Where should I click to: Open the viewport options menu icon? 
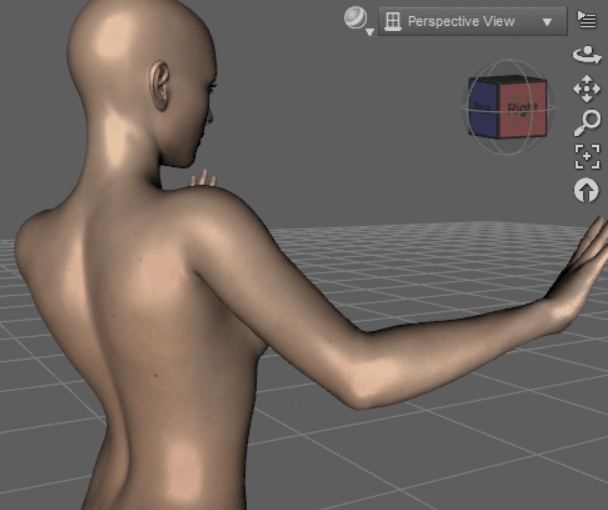(x=587, y=19)
